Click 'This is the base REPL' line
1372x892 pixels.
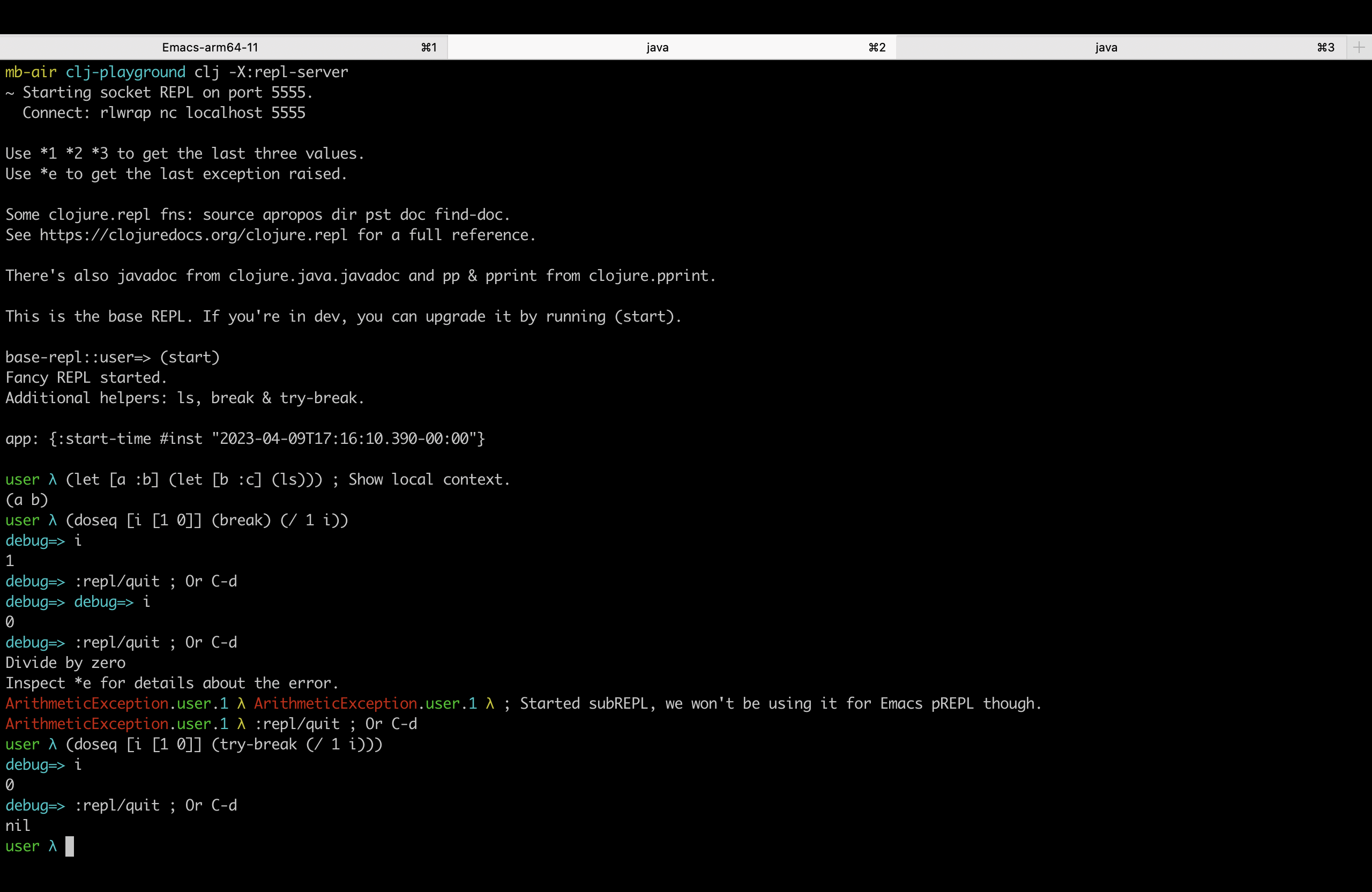[344, 317]
